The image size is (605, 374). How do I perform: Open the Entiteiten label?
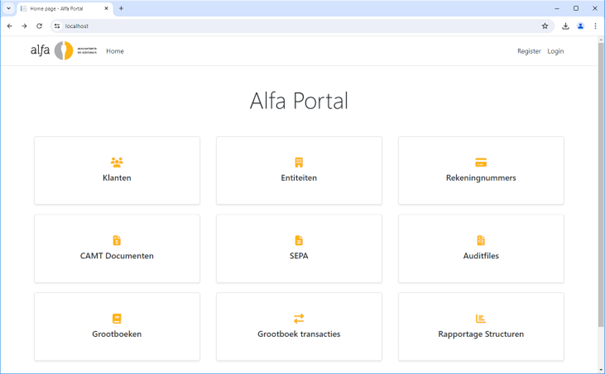299,178
